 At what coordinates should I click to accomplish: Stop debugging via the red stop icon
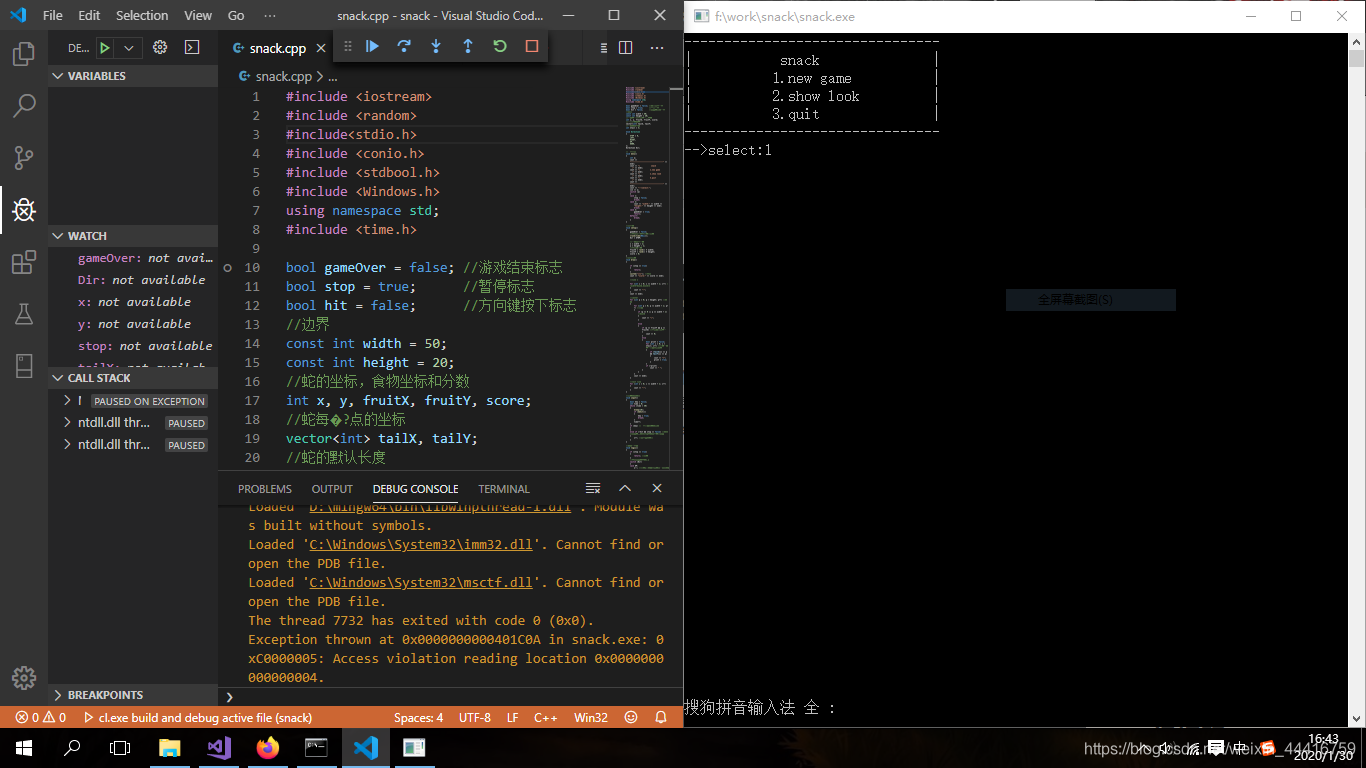coord(531,46)
